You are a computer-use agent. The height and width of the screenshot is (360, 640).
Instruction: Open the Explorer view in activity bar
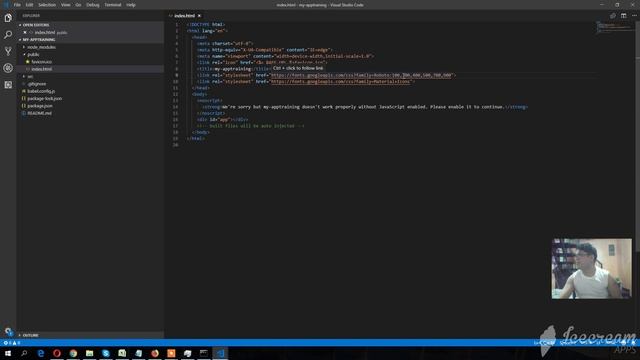pos(8,18)
